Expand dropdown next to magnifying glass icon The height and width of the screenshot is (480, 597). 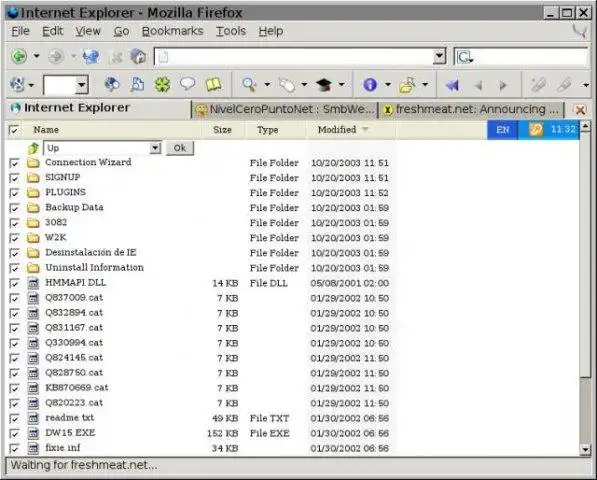click(x=267, y=85)
